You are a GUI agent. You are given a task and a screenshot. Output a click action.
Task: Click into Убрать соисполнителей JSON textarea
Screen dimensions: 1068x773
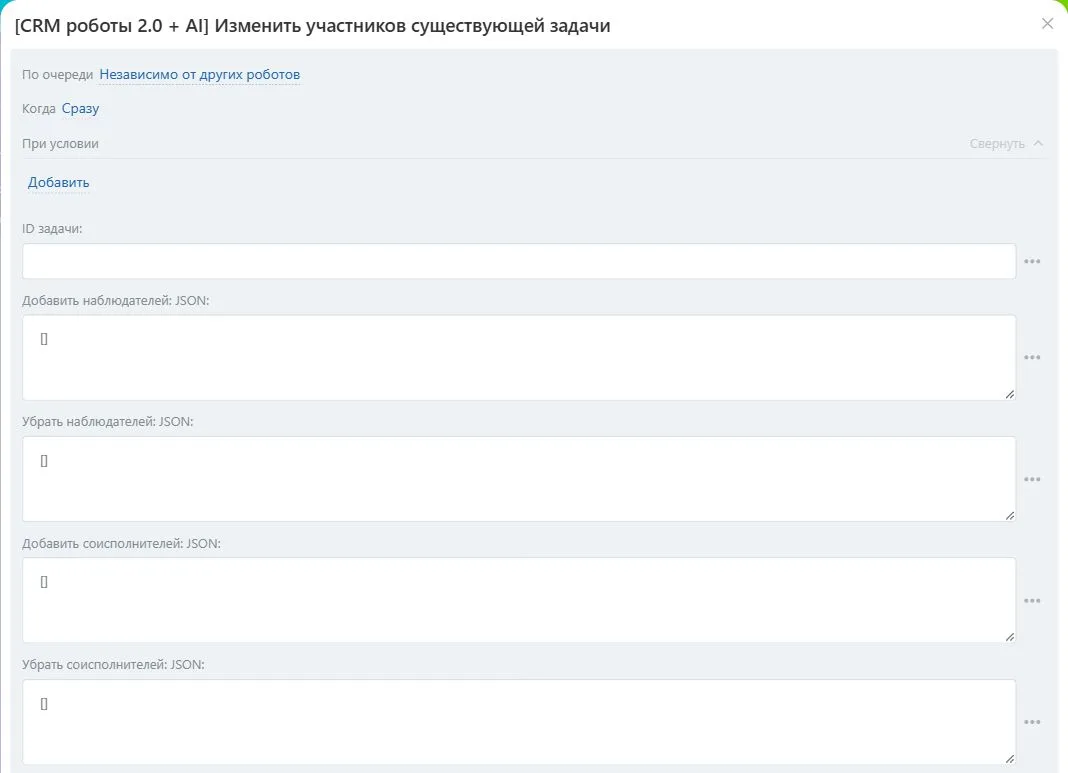[x=519, y=721]
